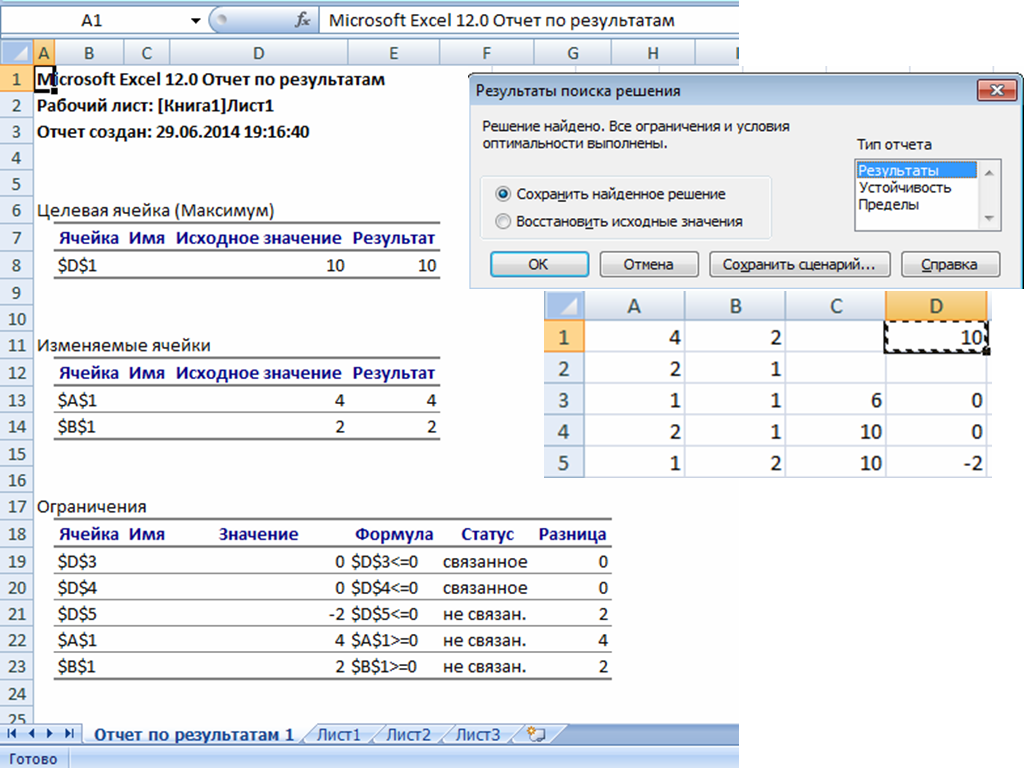Click the Статус column header text
Image resolution: width=1024 pixels, height=768 pixels.
487,534
